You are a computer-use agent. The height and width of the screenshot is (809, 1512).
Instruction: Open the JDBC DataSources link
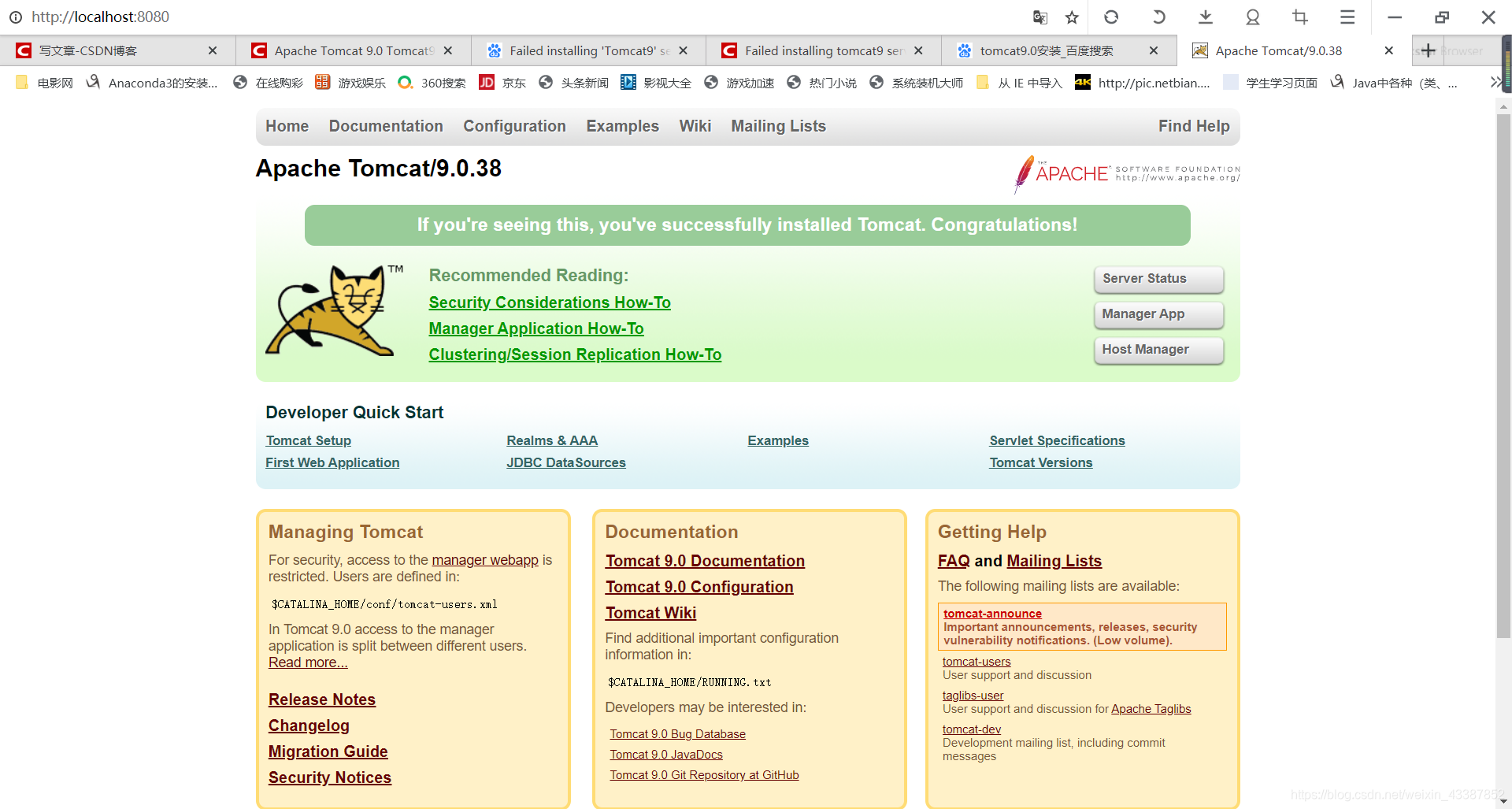(x=566, y=462)
